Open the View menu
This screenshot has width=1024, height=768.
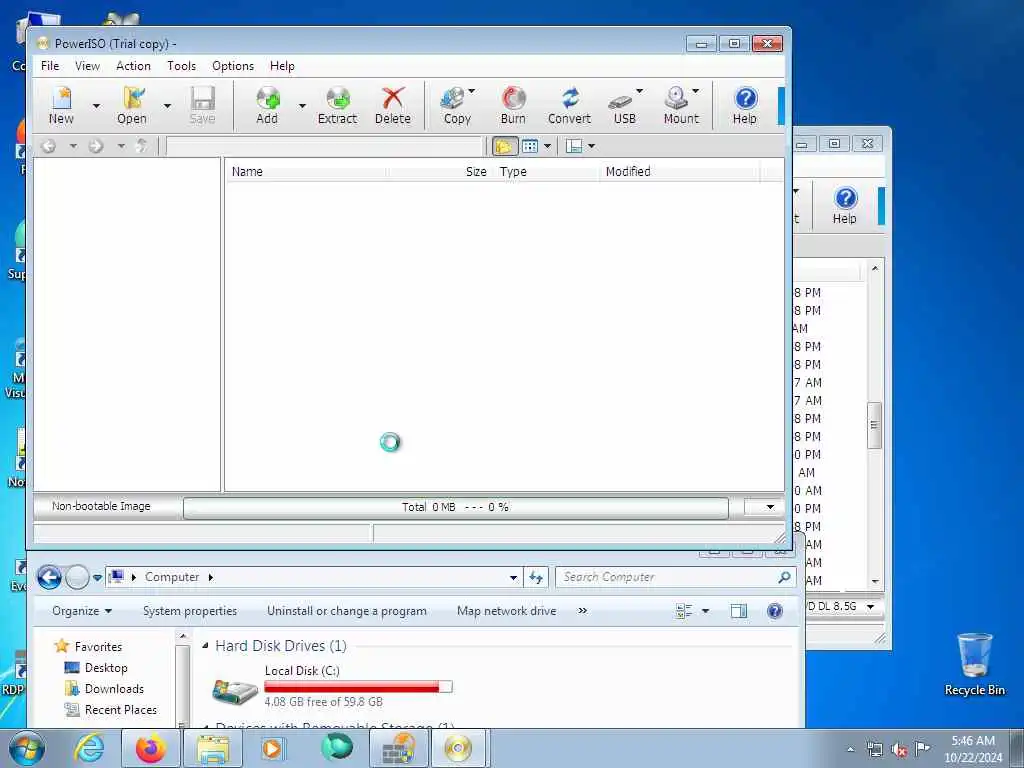88,66
